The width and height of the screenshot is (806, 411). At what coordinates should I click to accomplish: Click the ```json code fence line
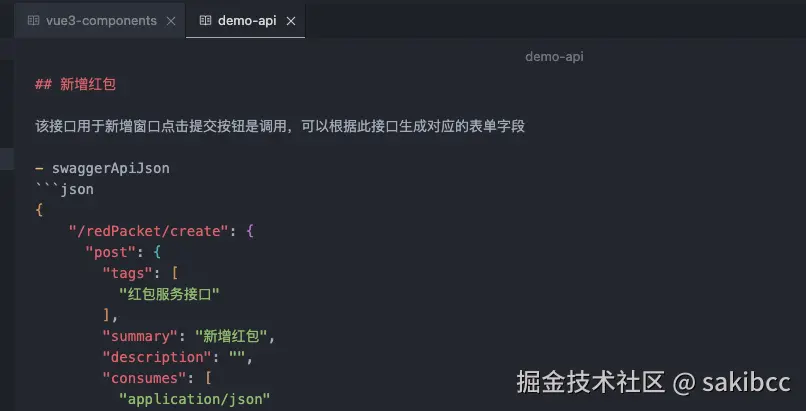coord(64,190)
